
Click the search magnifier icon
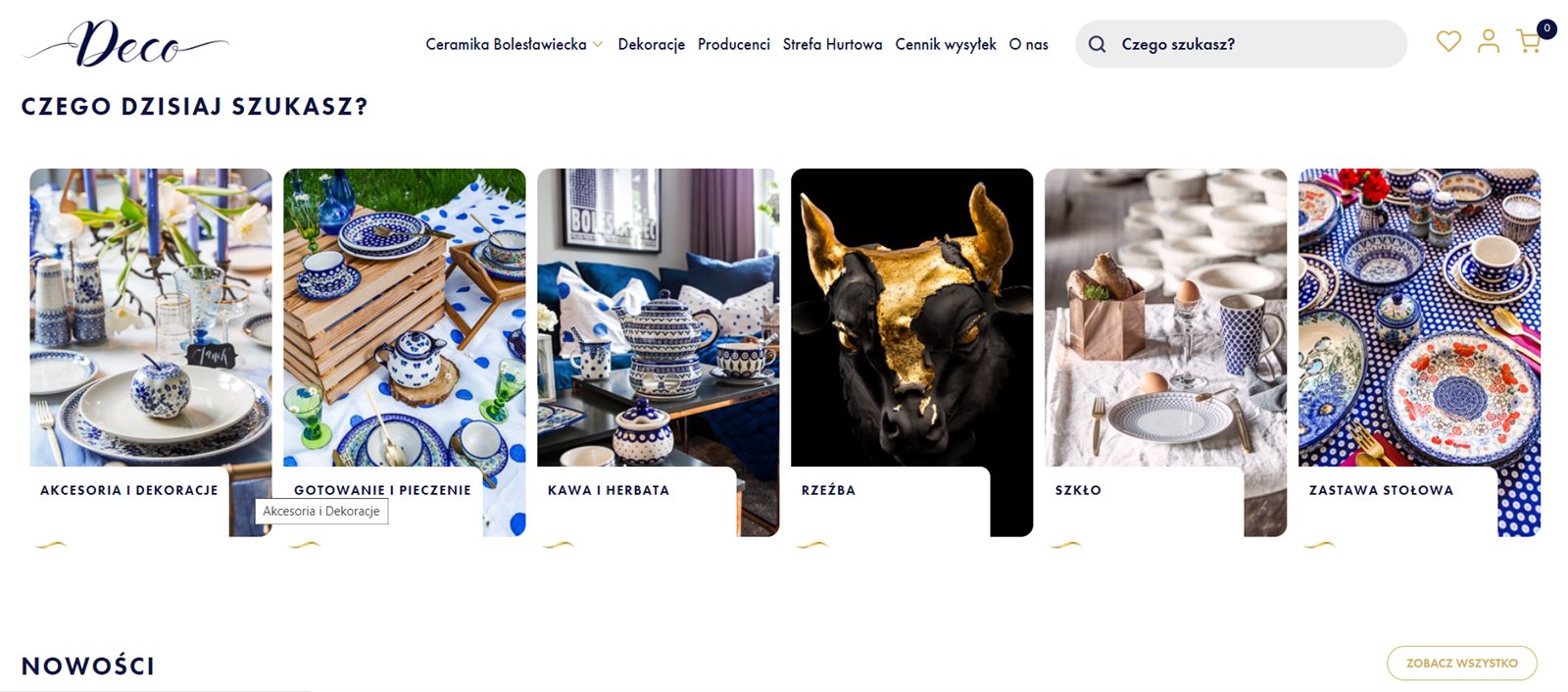coord(1098,44)
